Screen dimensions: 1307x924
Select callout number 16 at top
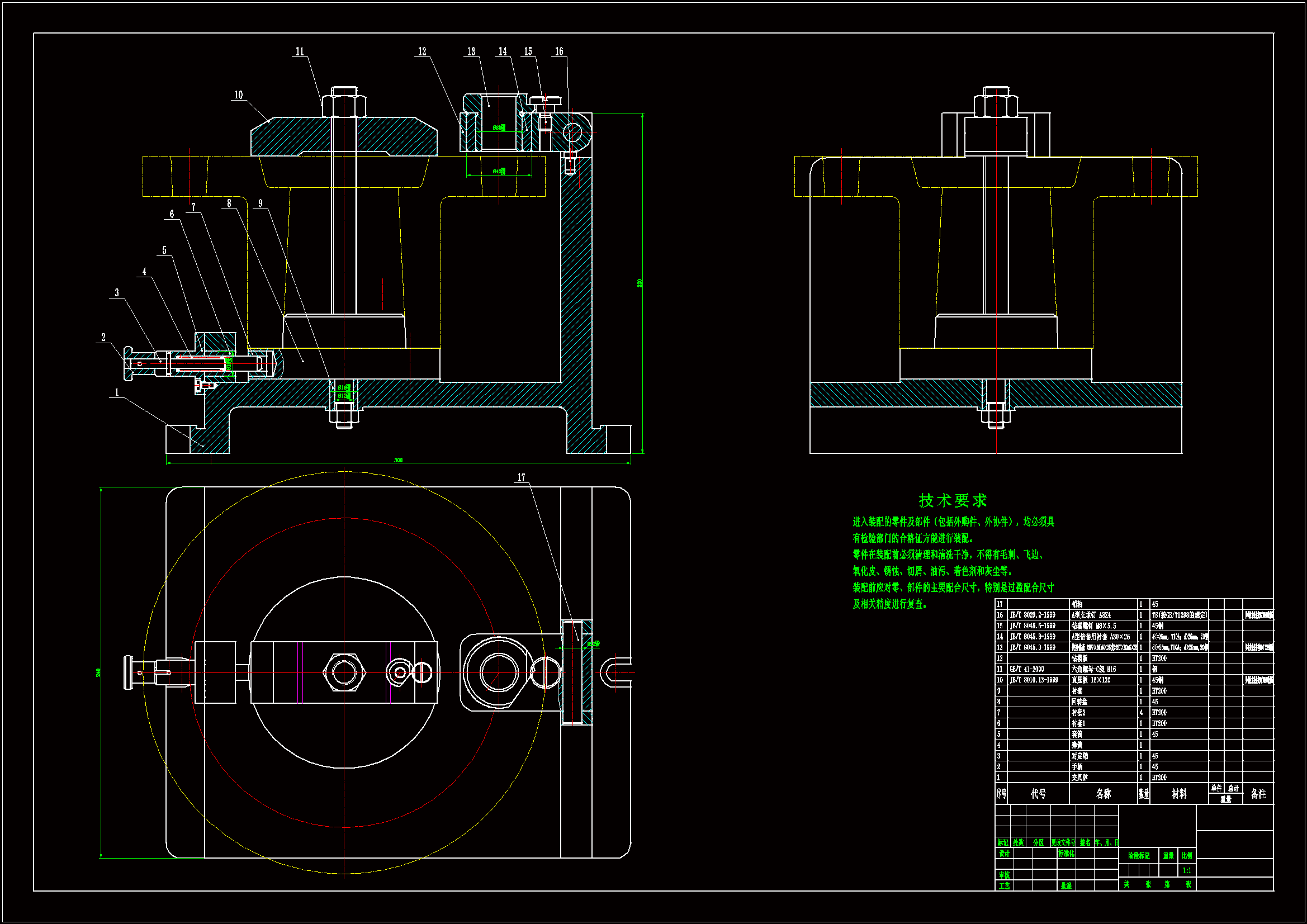point(559,52)
